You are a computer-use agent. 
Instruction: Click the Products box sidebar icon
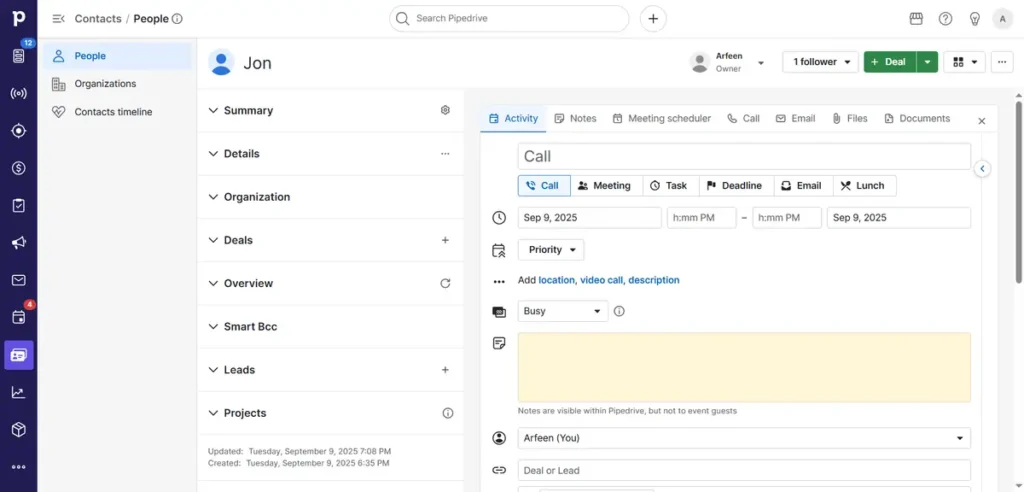coord(18,429)
